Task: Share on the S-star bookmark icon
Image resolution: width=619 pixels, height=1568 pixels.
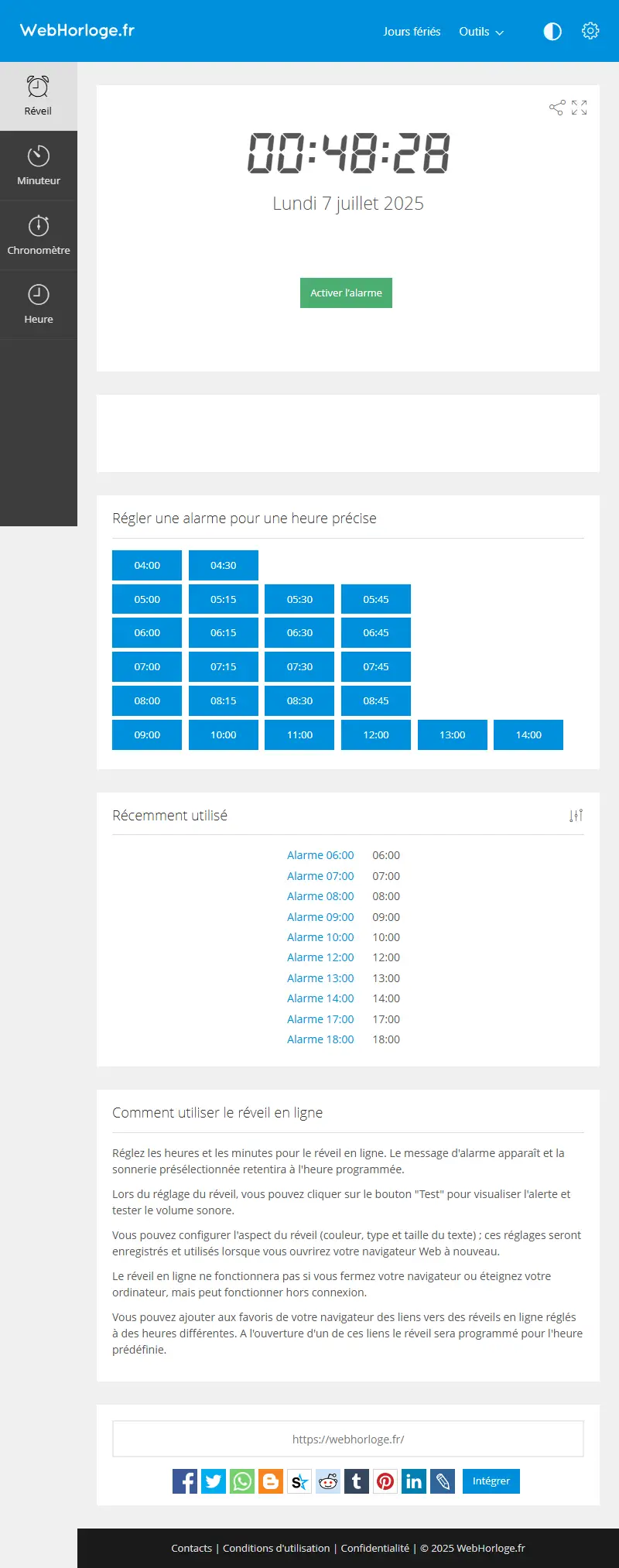Action: tap(299, 1481)
